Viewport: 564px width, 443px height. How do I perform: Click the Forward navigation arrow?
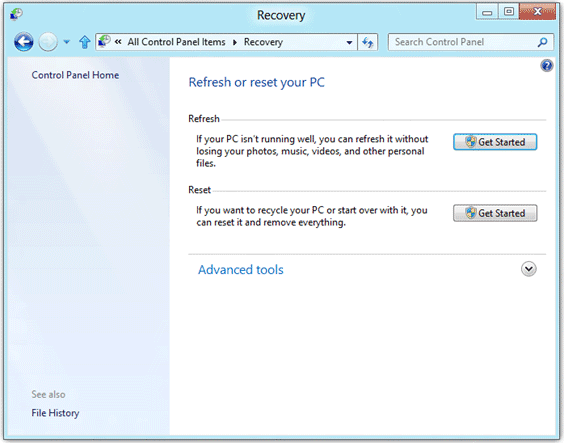pyautogui.click(x=48, y=42)
